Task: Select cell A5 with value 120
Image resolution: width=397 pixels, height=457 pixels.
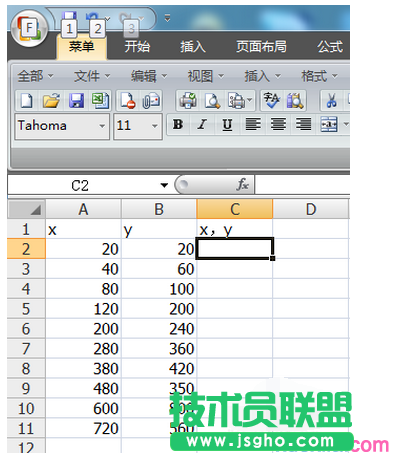Action: coord(83,309)
